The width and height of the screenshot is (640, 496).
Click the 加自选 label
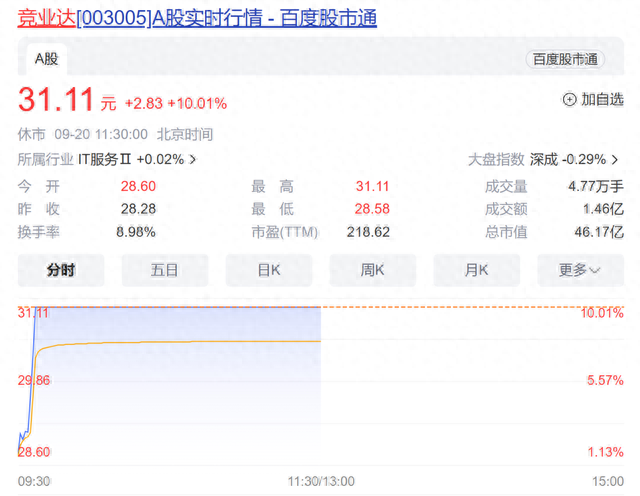click(x=602, y=99)
